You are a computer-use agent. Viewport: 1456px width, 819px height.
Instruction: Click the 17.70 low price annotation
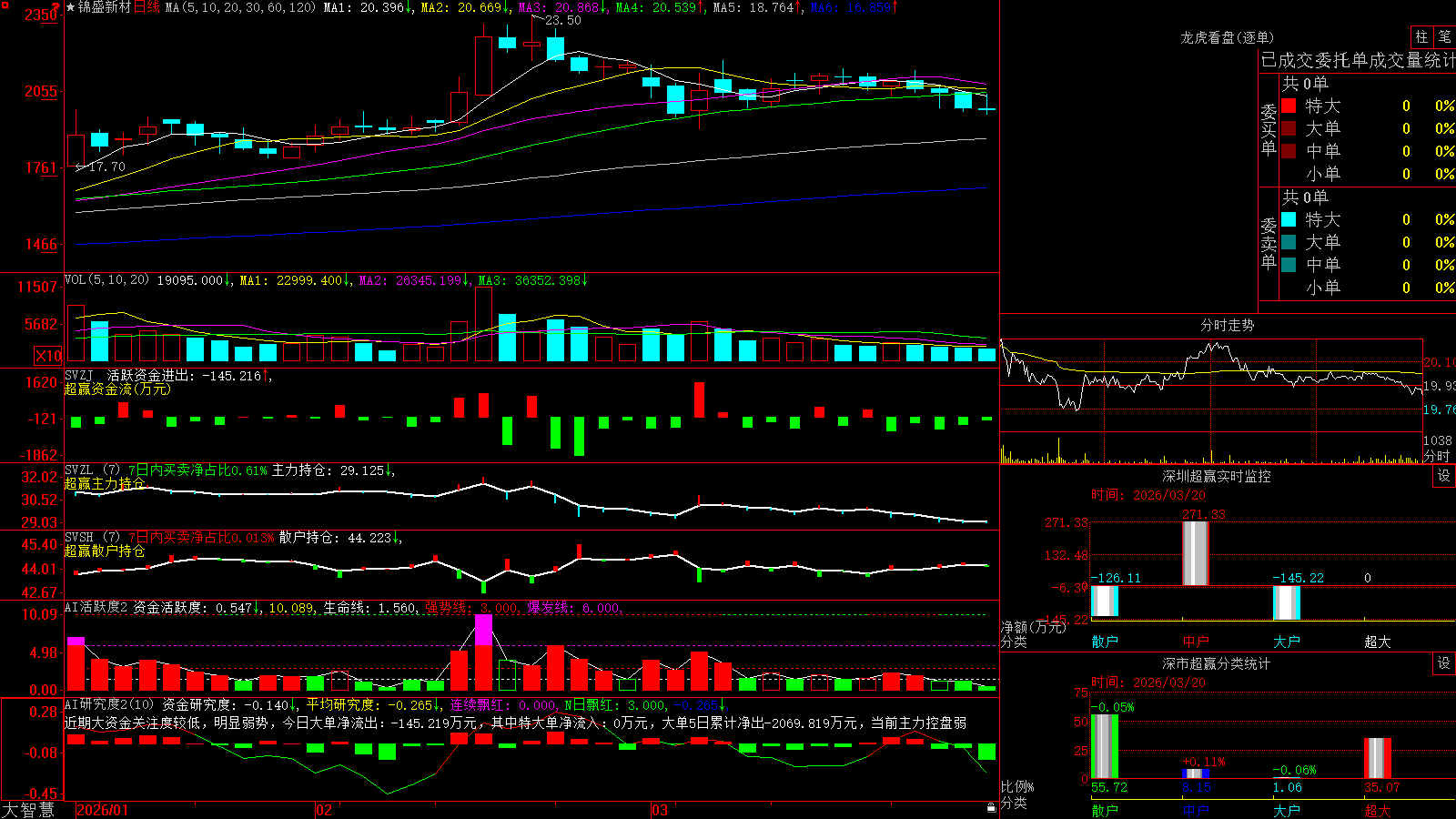point(106,167)
